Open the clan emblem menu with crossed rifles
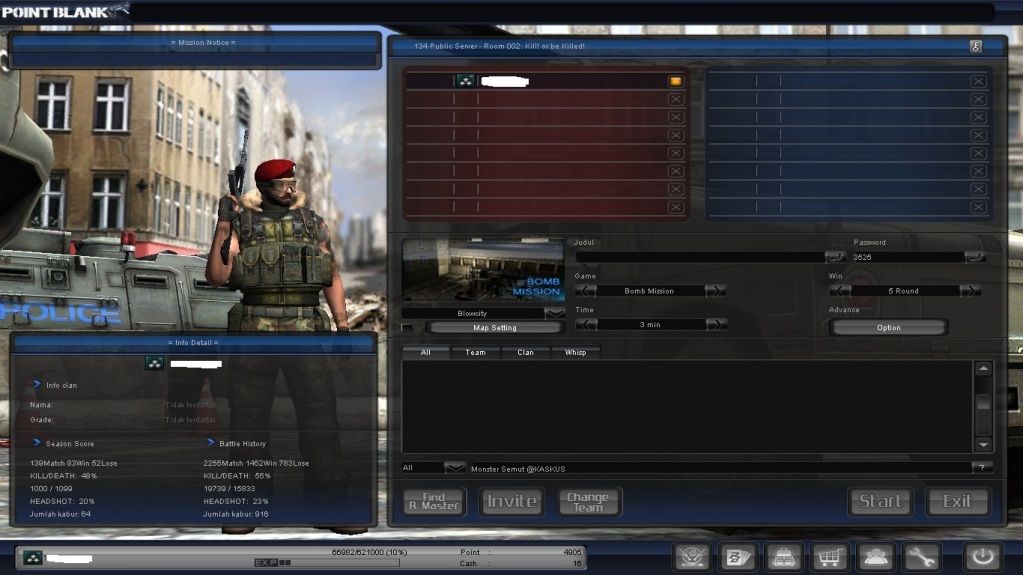The height and width of the screenshot is (575, 1023). (x=692, y=557)
